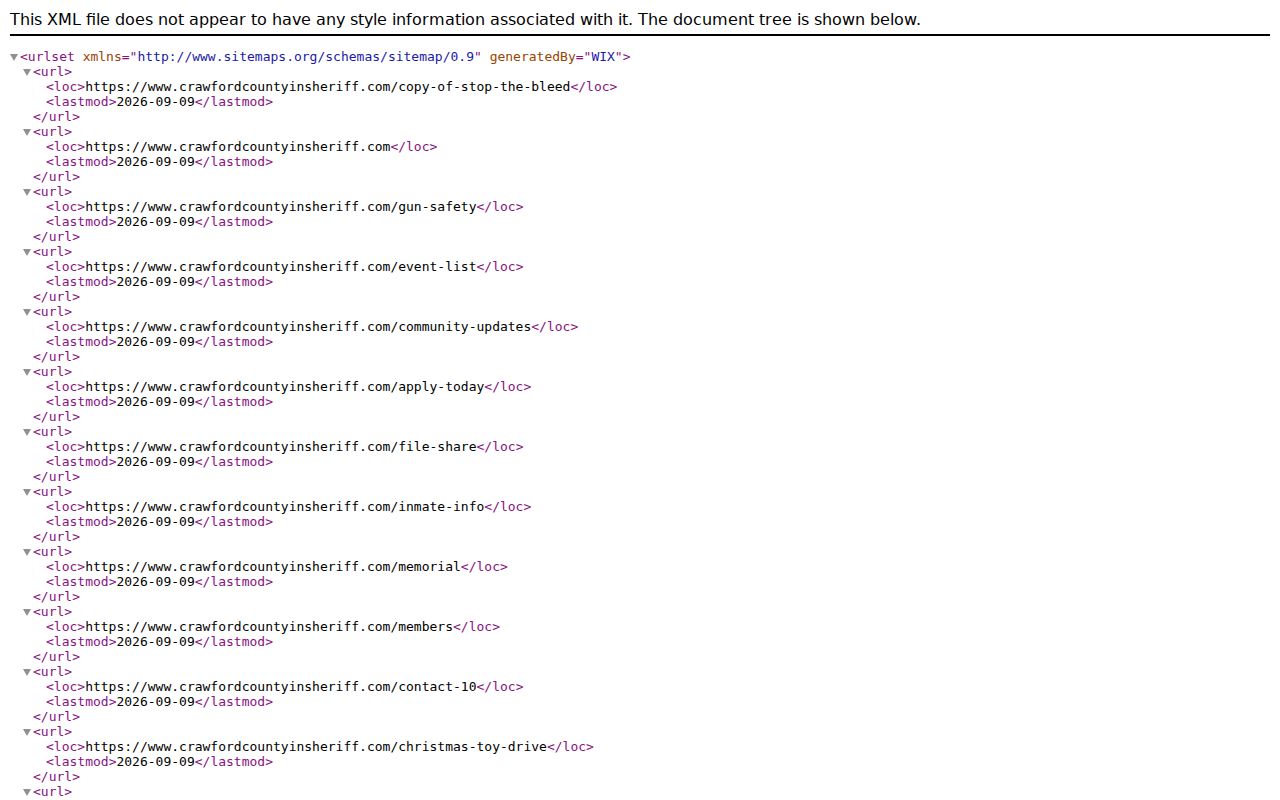Viewport: 1280px width, 800px height.
Task: Collapse the url node containing members
Action: [x=27, y=612]
